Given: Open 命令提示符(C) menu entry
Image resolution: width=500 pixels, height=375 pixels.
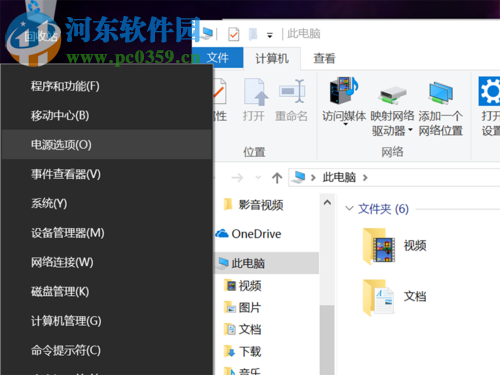Looking at the screenshot, I should 107,350.
